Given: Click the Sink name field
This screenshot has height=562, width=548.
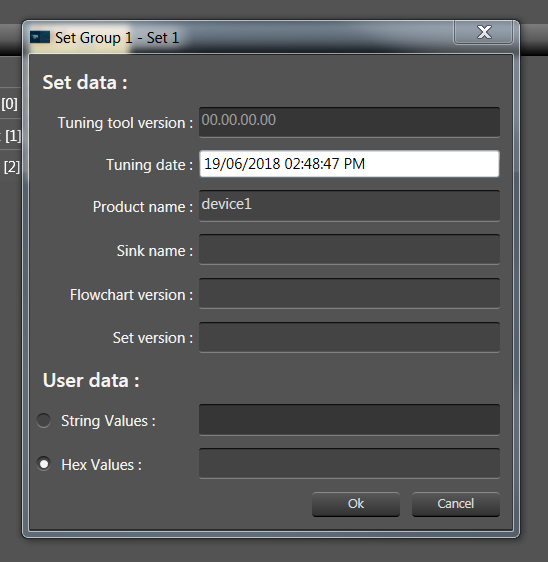Looking at the screenshot, I should (x=349, y=249).
